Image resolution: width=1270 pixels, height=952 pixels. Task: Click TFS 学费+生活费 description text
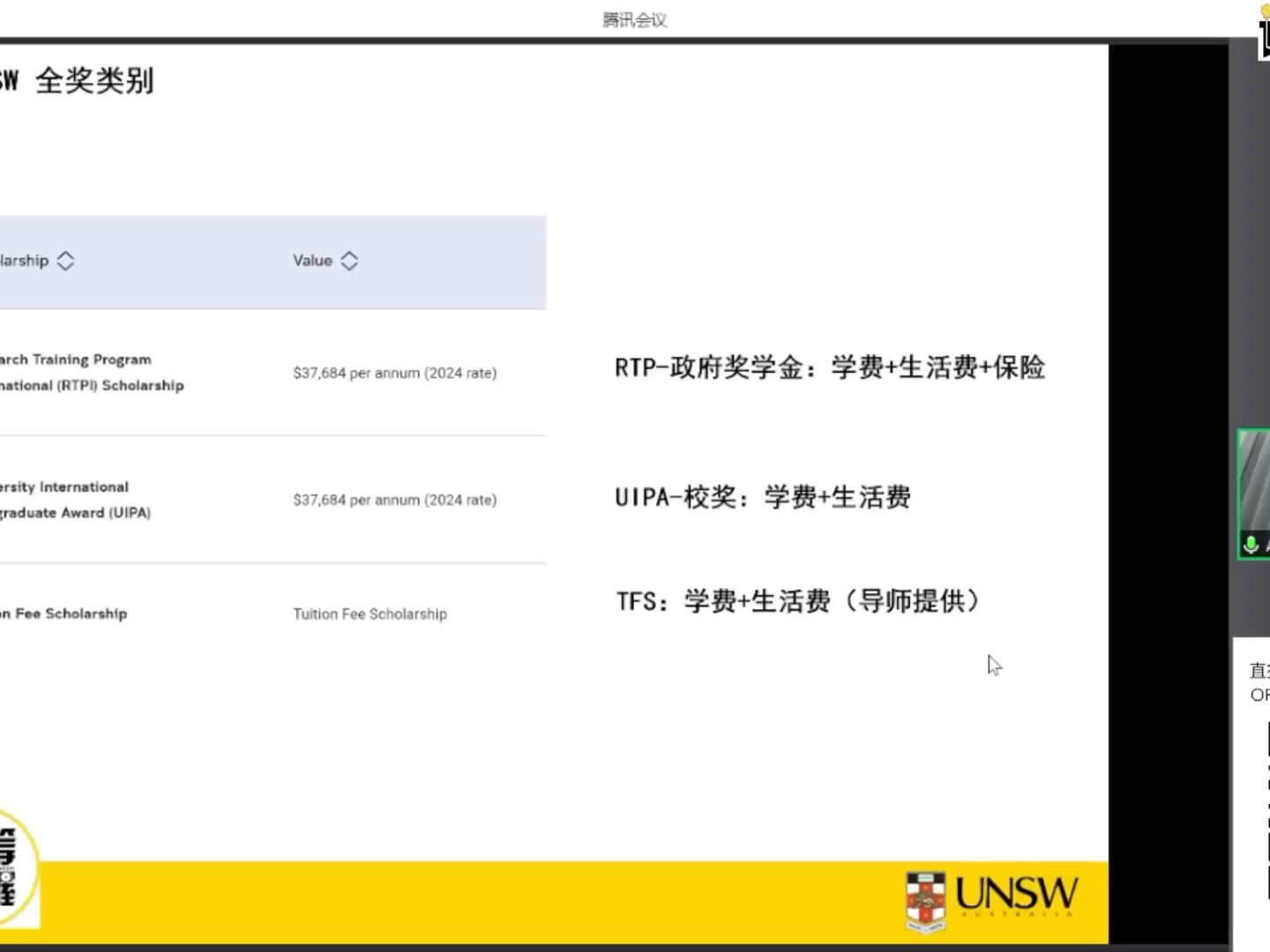coord(798,601)
